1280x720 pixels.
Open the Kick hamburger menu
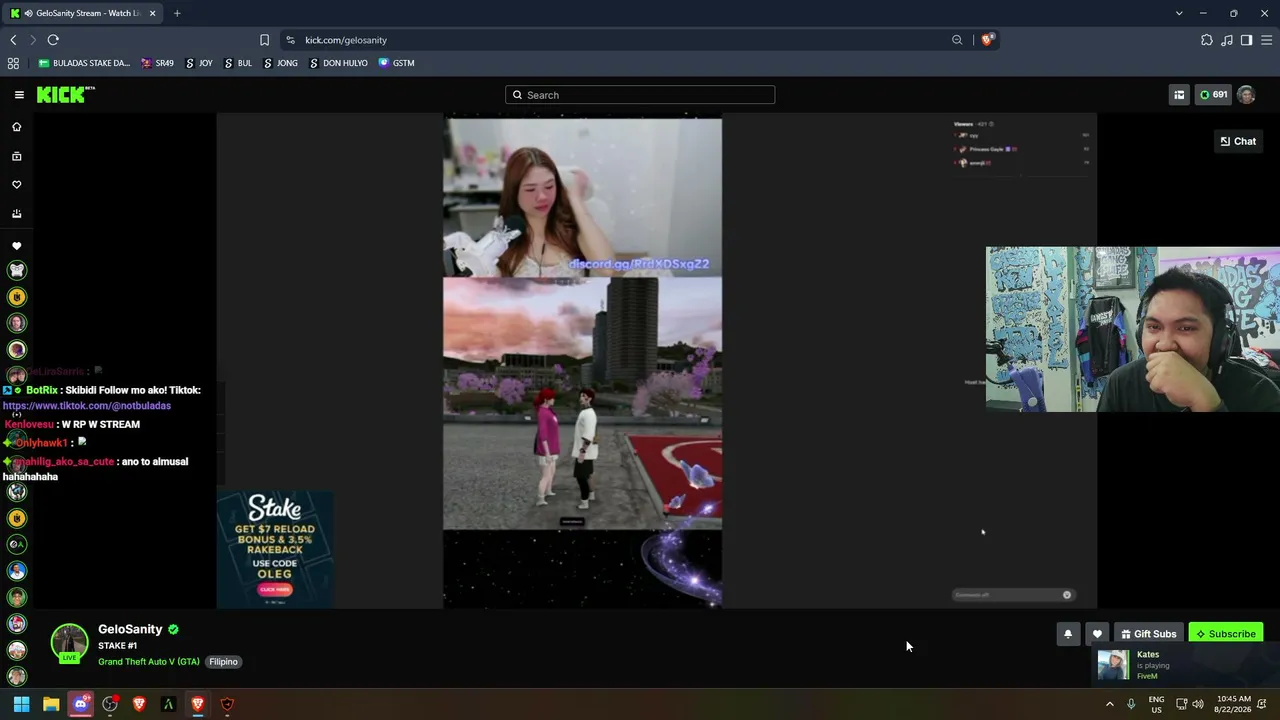(x=19, y=95)
